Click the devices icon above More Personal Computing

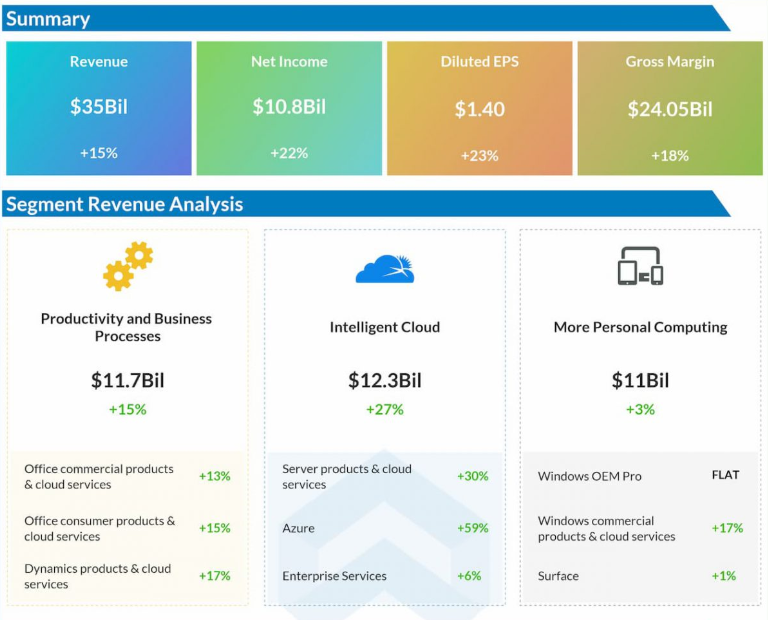[640, 266]
